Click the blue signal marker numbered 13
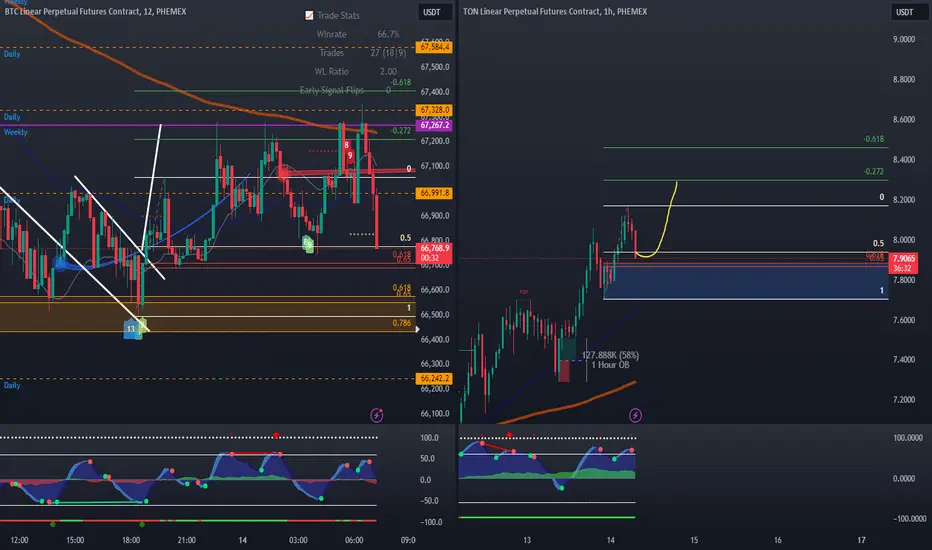The width and height of the screenshot is (932, 550). pos(130,329)
